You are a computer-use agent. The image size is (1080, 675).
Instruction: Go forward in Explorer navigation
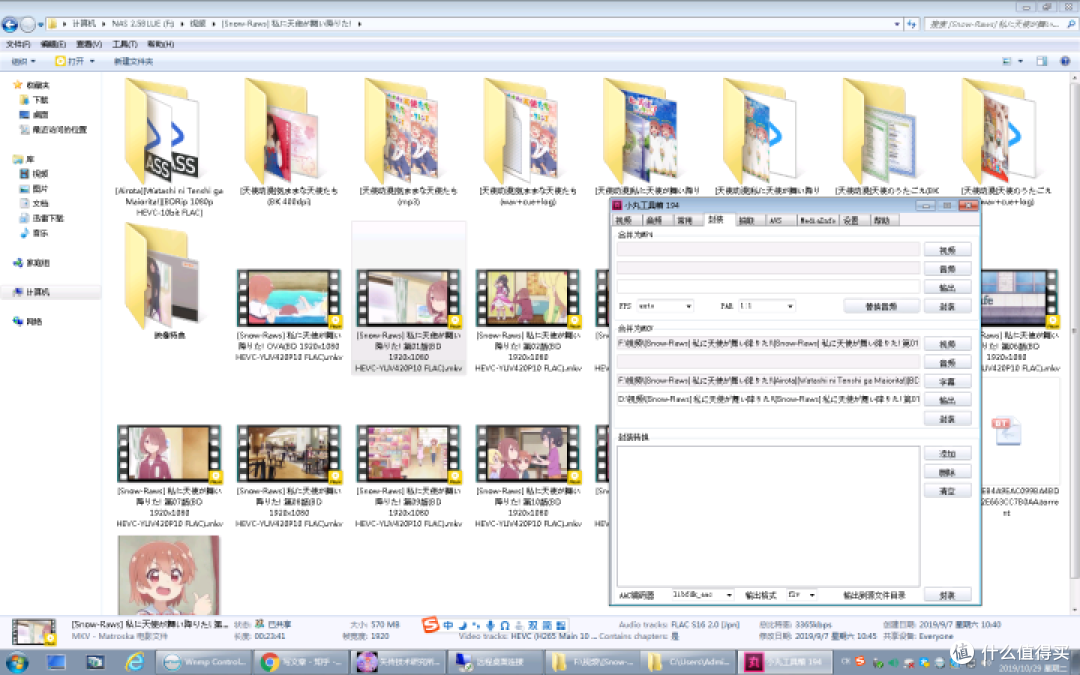pyautogui.click(x=28, y=25)
